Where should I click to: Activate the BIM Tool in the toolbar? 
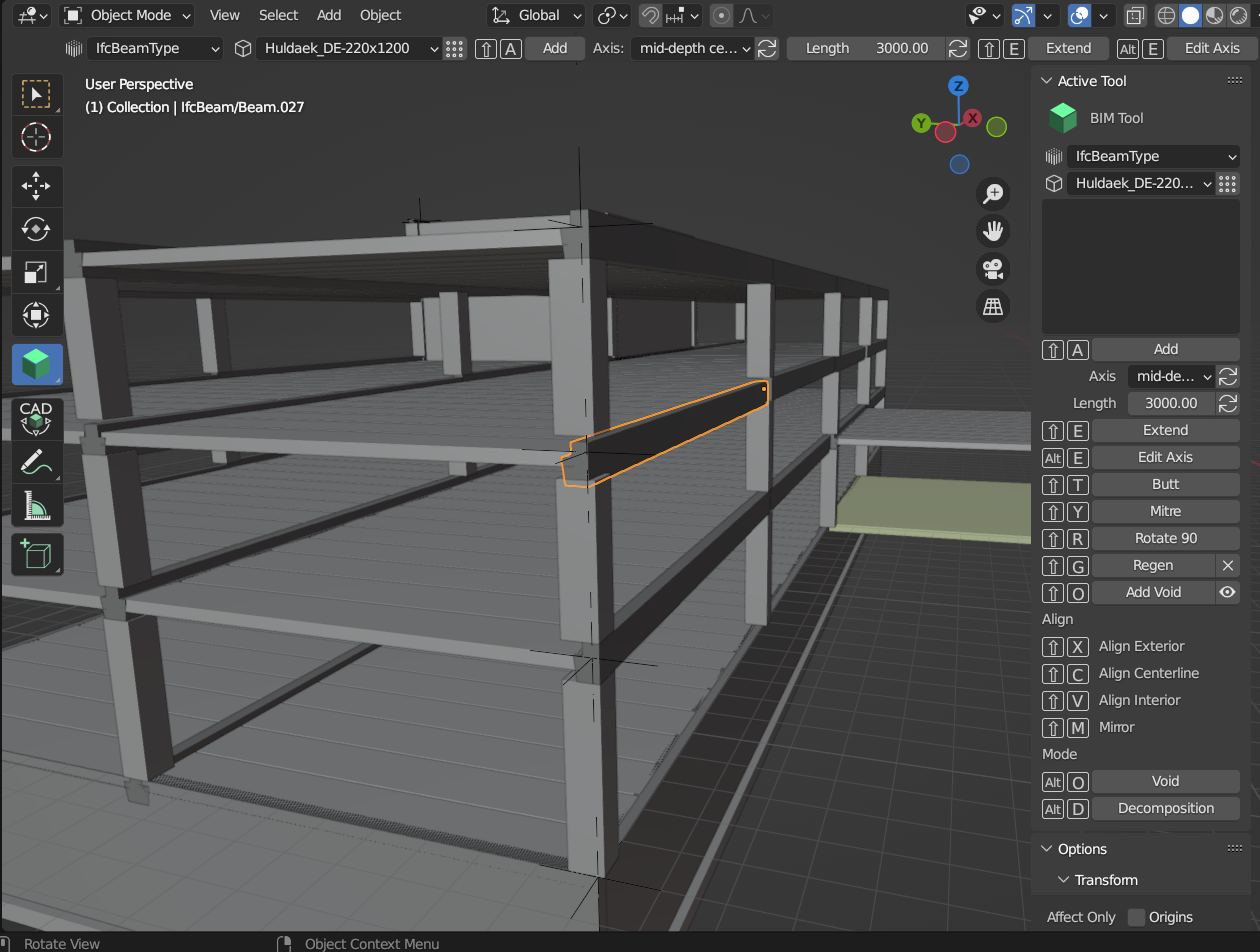(x=36, y=365)
